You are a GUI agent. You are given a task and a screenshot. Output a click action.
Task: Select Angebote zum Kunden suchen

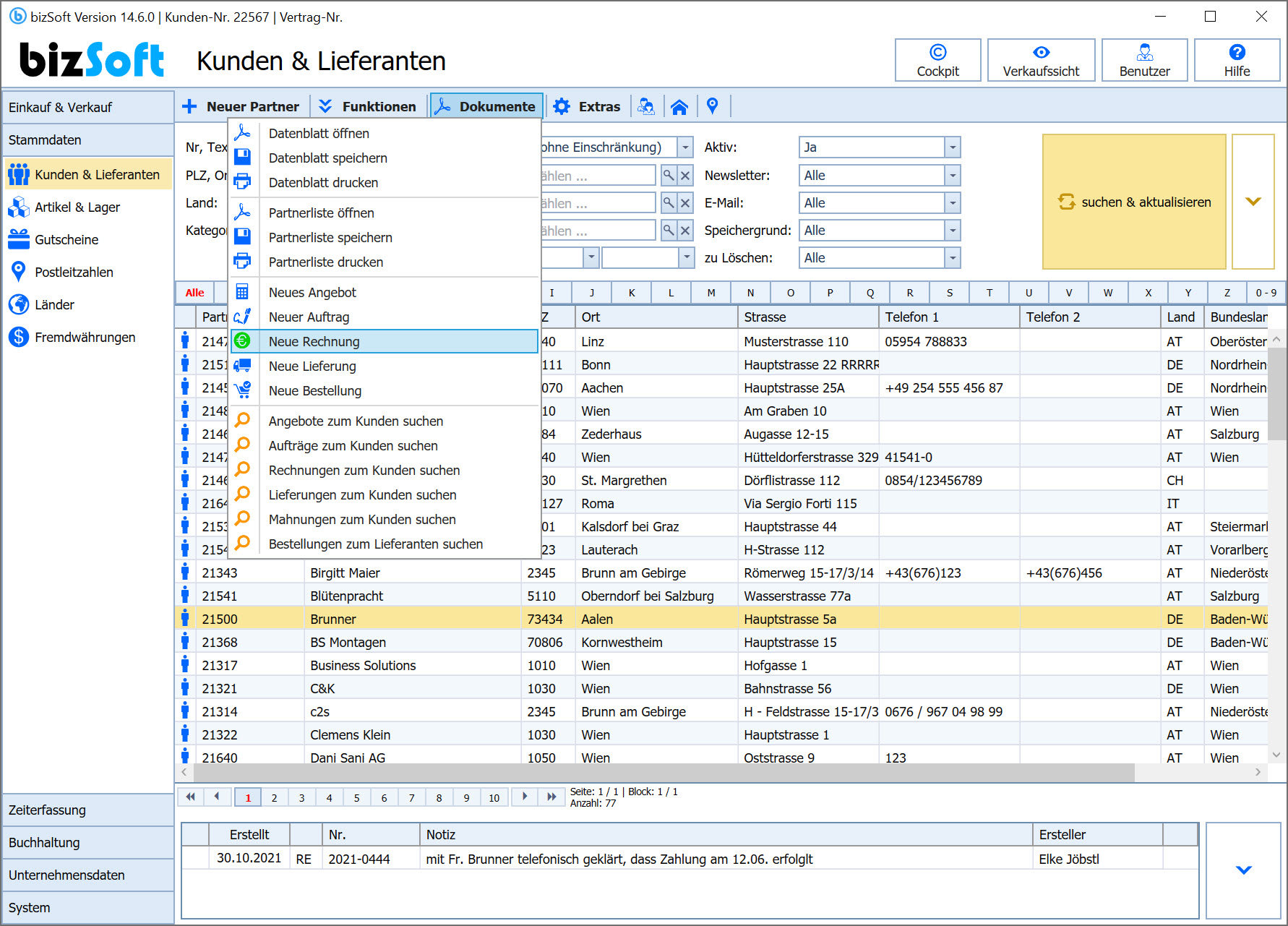coord(385,421)
